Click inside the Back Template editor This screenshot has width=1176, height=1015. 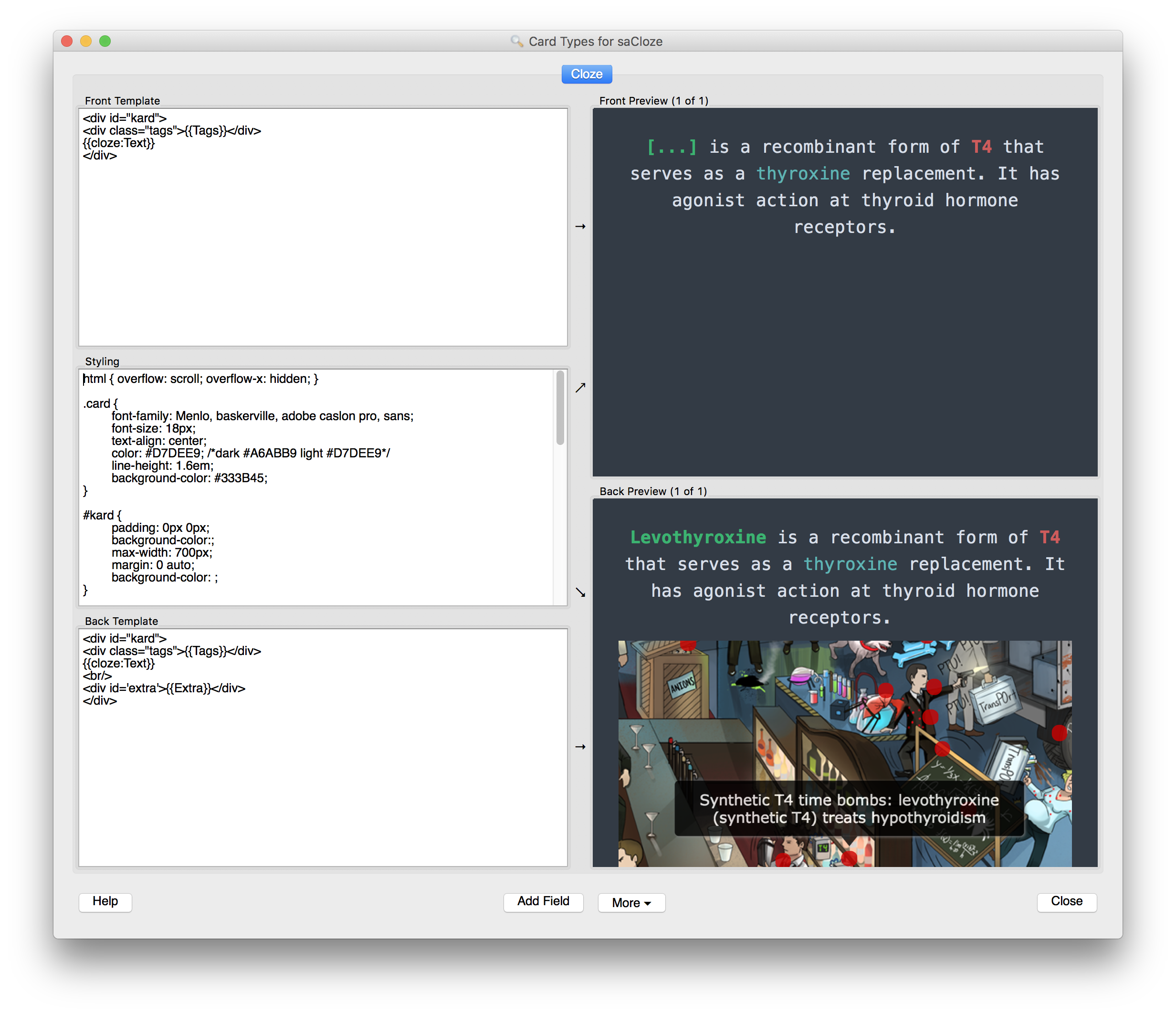[x=323, y=747]
